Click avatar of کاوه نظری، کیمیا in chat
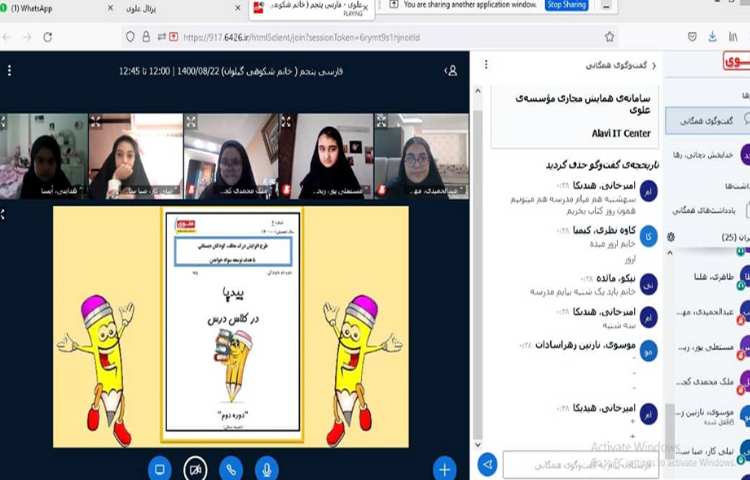 coord(649,237)
